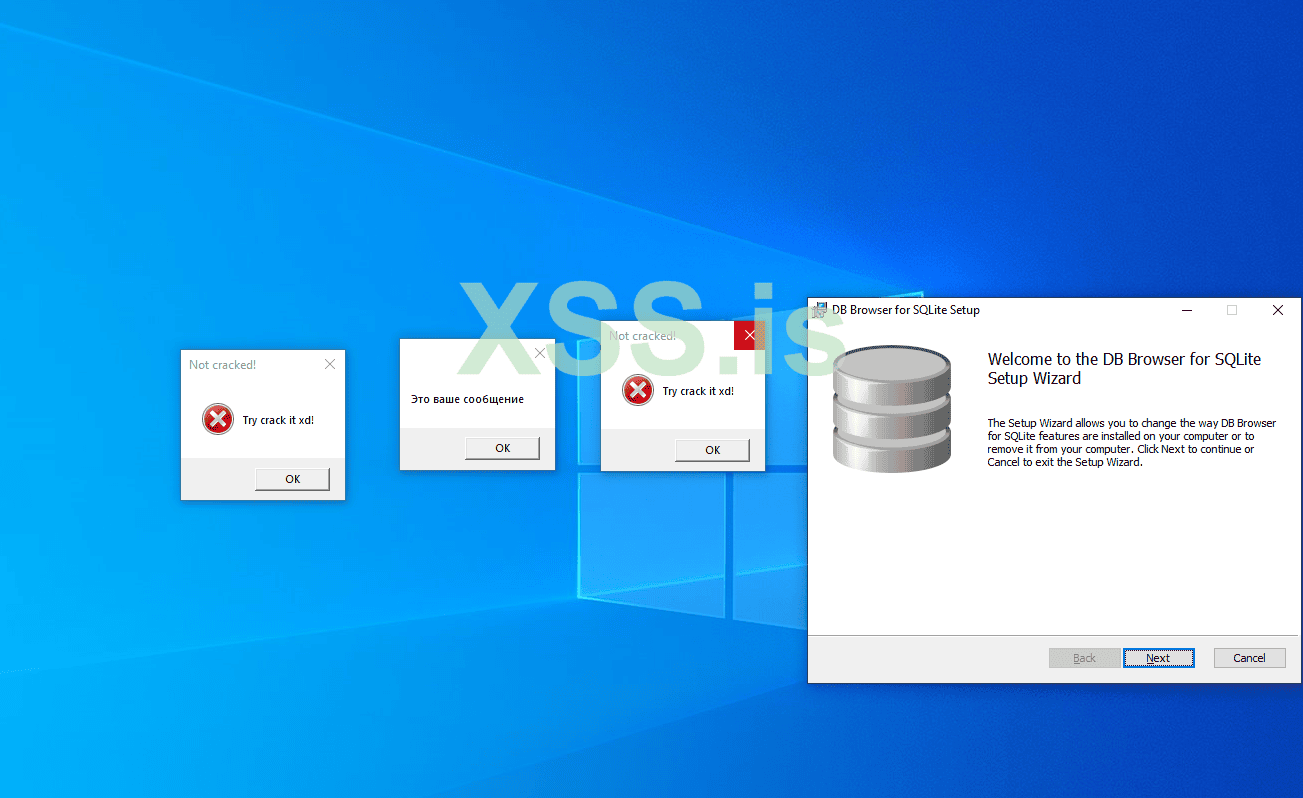Click the red error icon in the red-close-button dialog

point(637,390)
